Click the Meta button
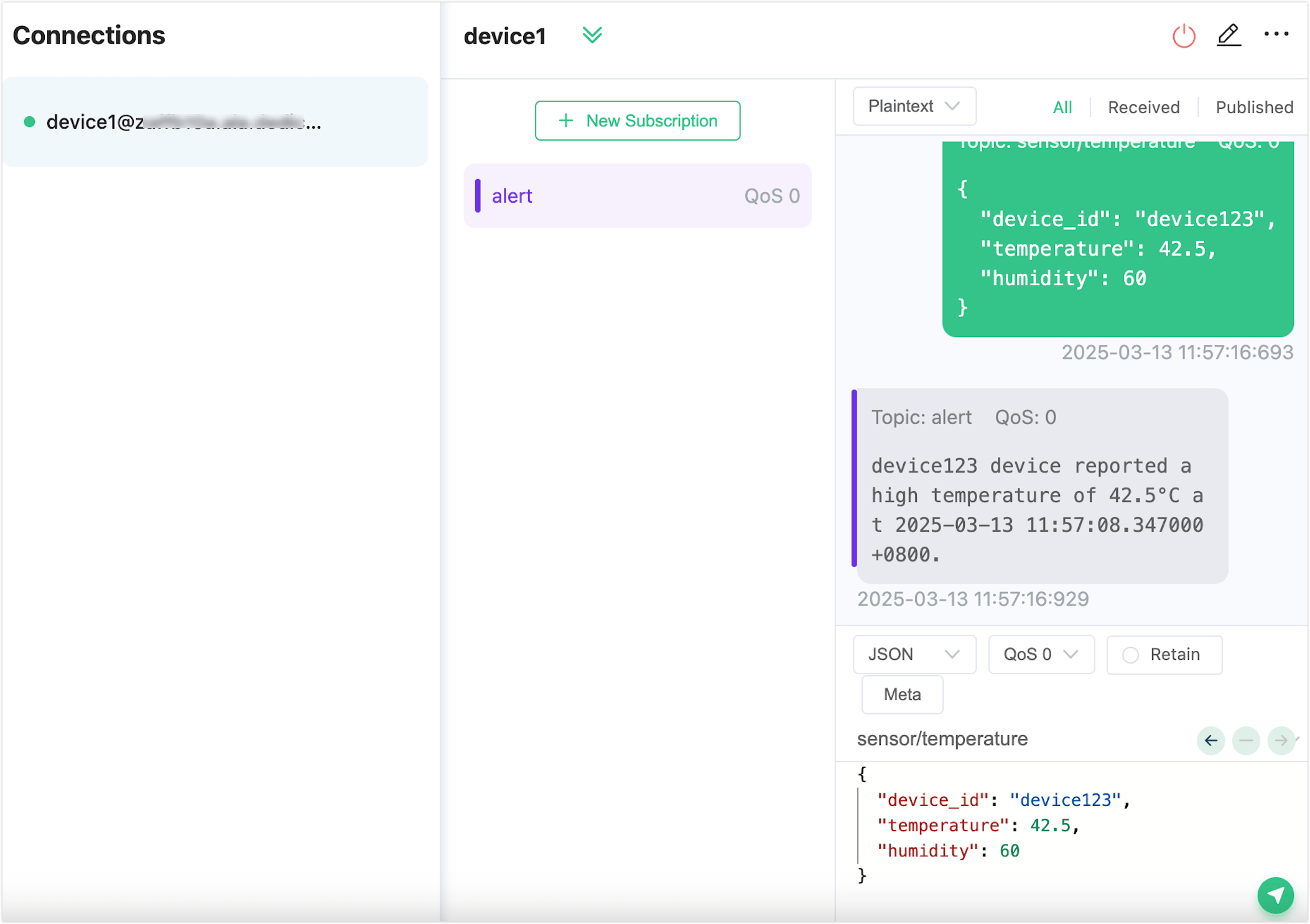Screen dimensions: 1310x924 (902, 694)
